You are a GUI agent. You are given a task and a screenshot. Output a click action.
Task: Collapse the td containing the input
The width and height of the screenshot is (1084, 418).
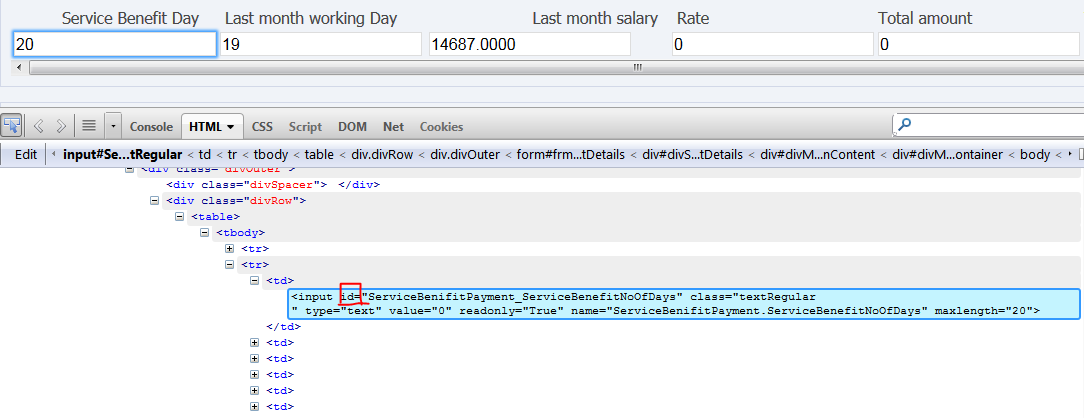tap(254, 280)
